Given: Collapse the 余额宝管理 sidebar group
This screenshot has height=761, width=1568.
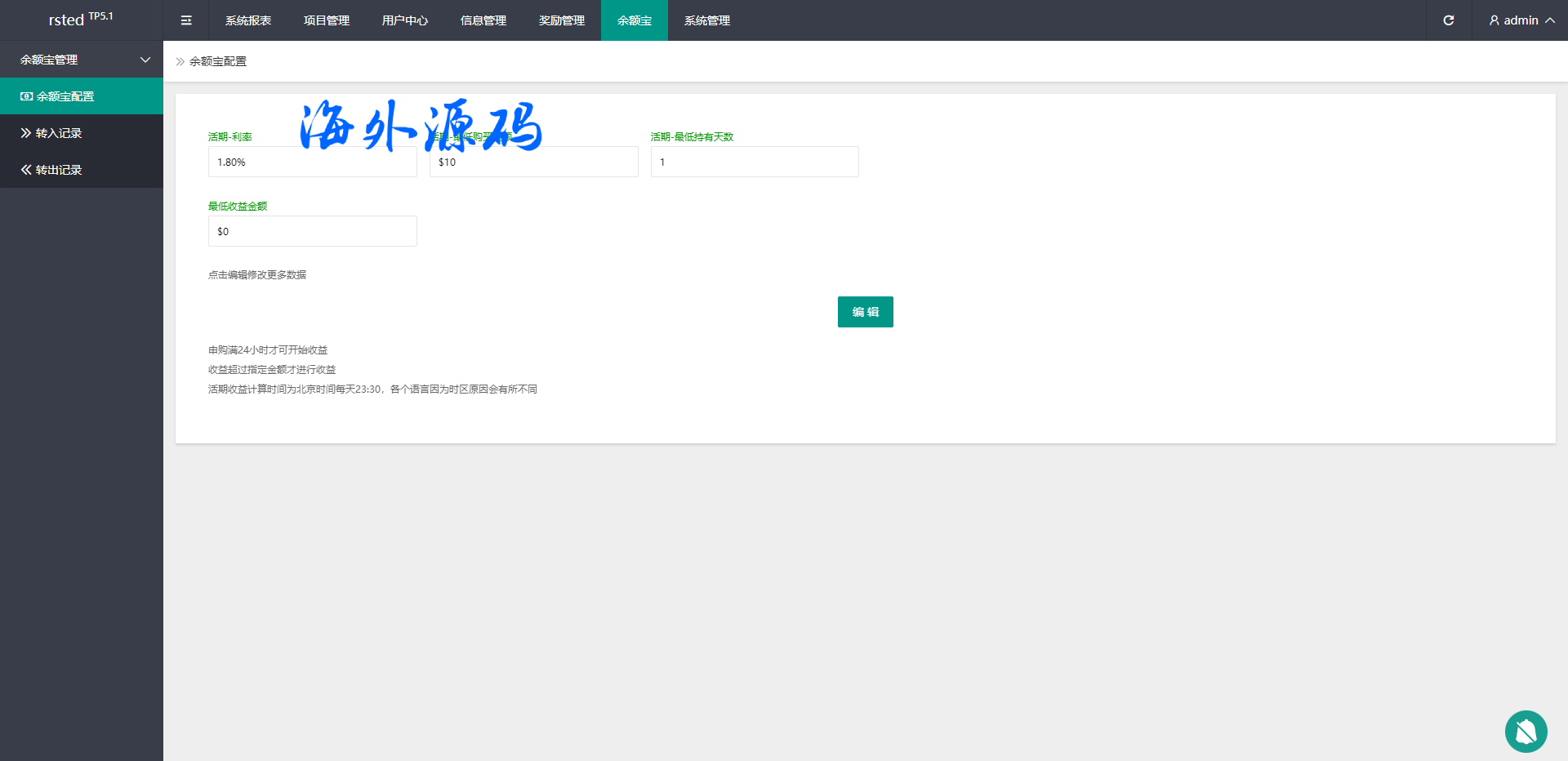Looking at the screenshot, I should click(145, 60).
